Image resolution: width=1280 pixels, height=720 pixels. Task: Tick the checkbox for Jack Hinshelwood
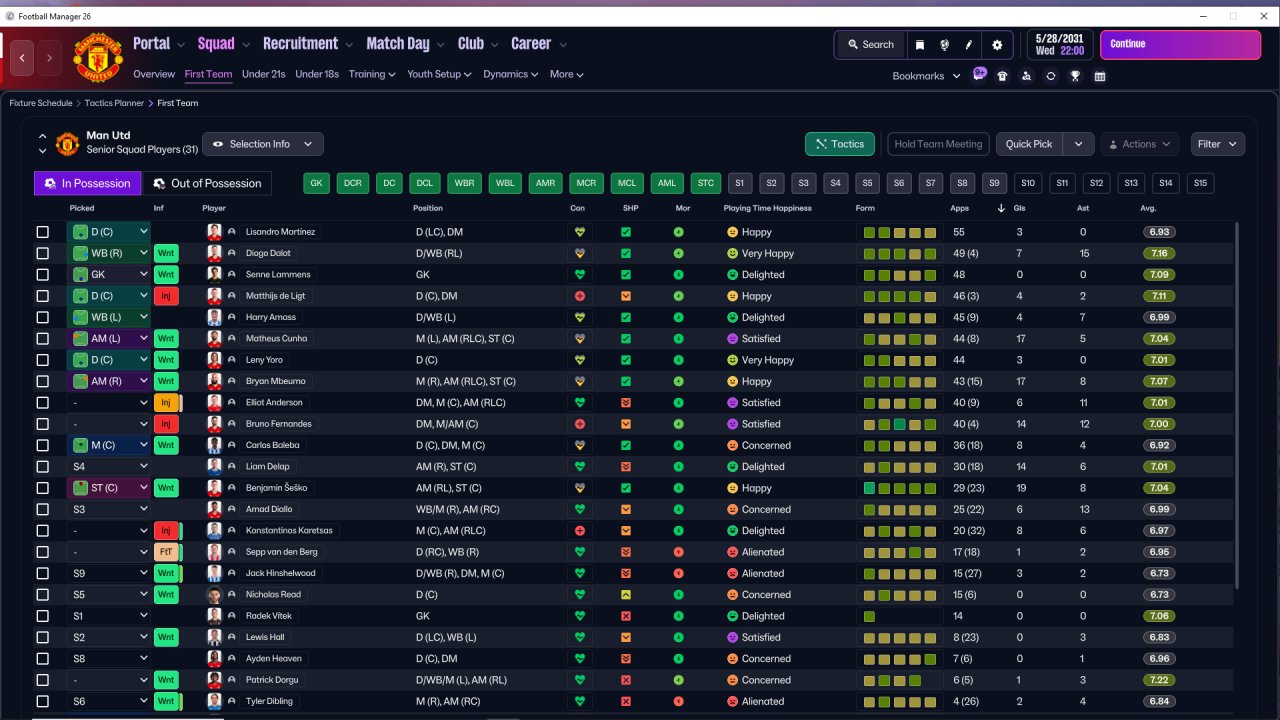point(42,573)
